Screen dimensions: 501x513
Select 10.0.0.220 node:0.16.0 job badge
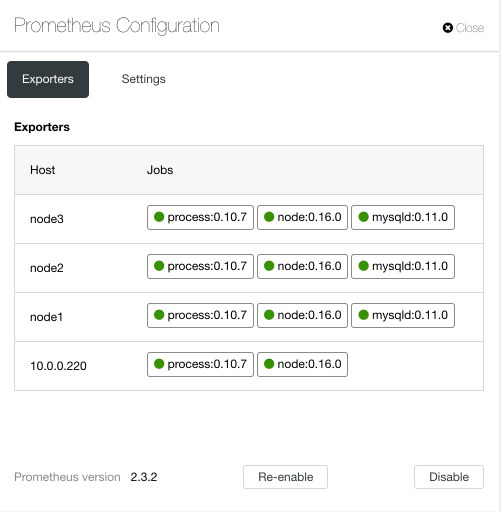(x=302, y=364)
